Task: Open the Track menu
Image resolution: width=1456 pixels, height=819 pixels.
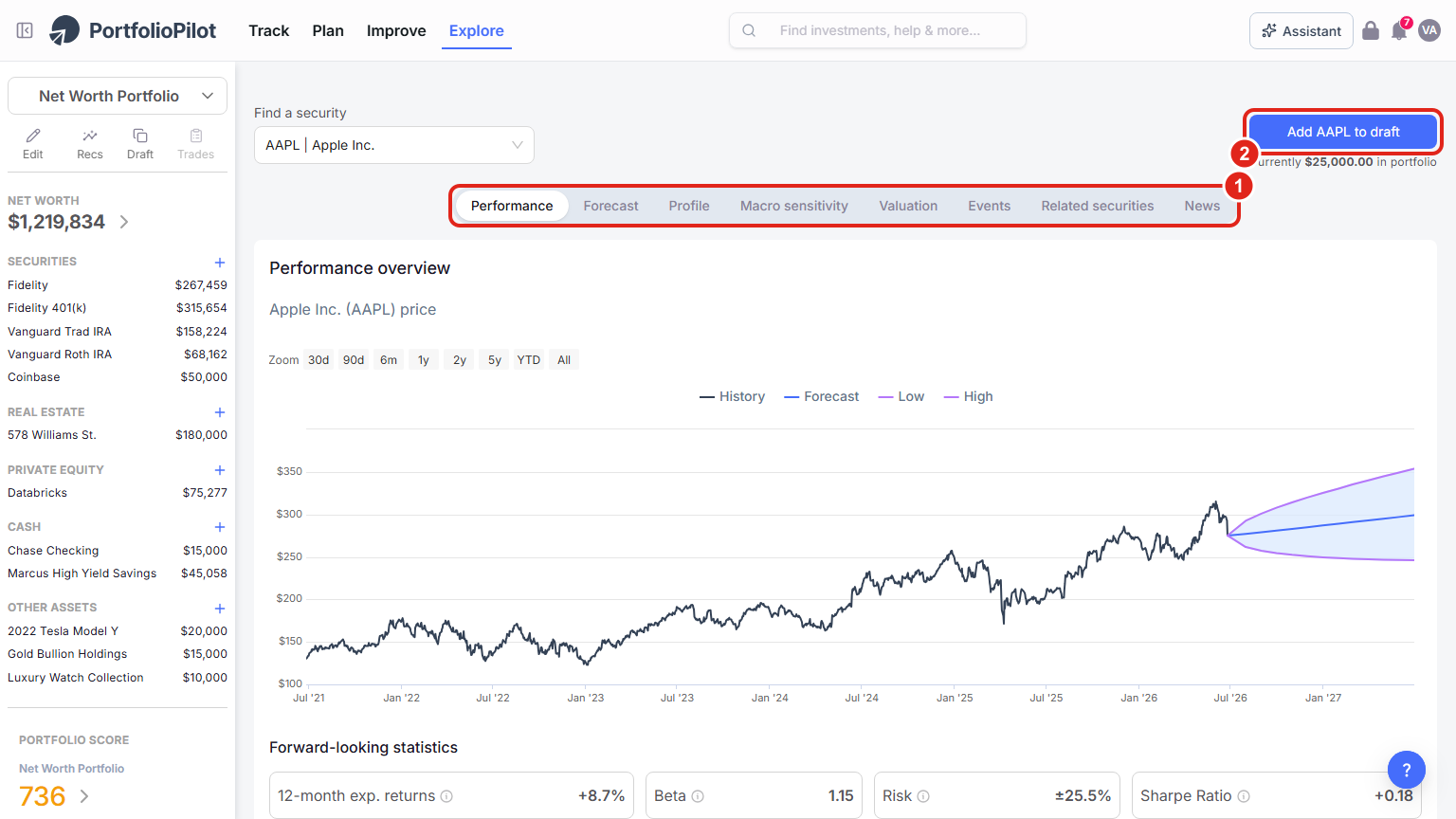Action: coord(269,30)
